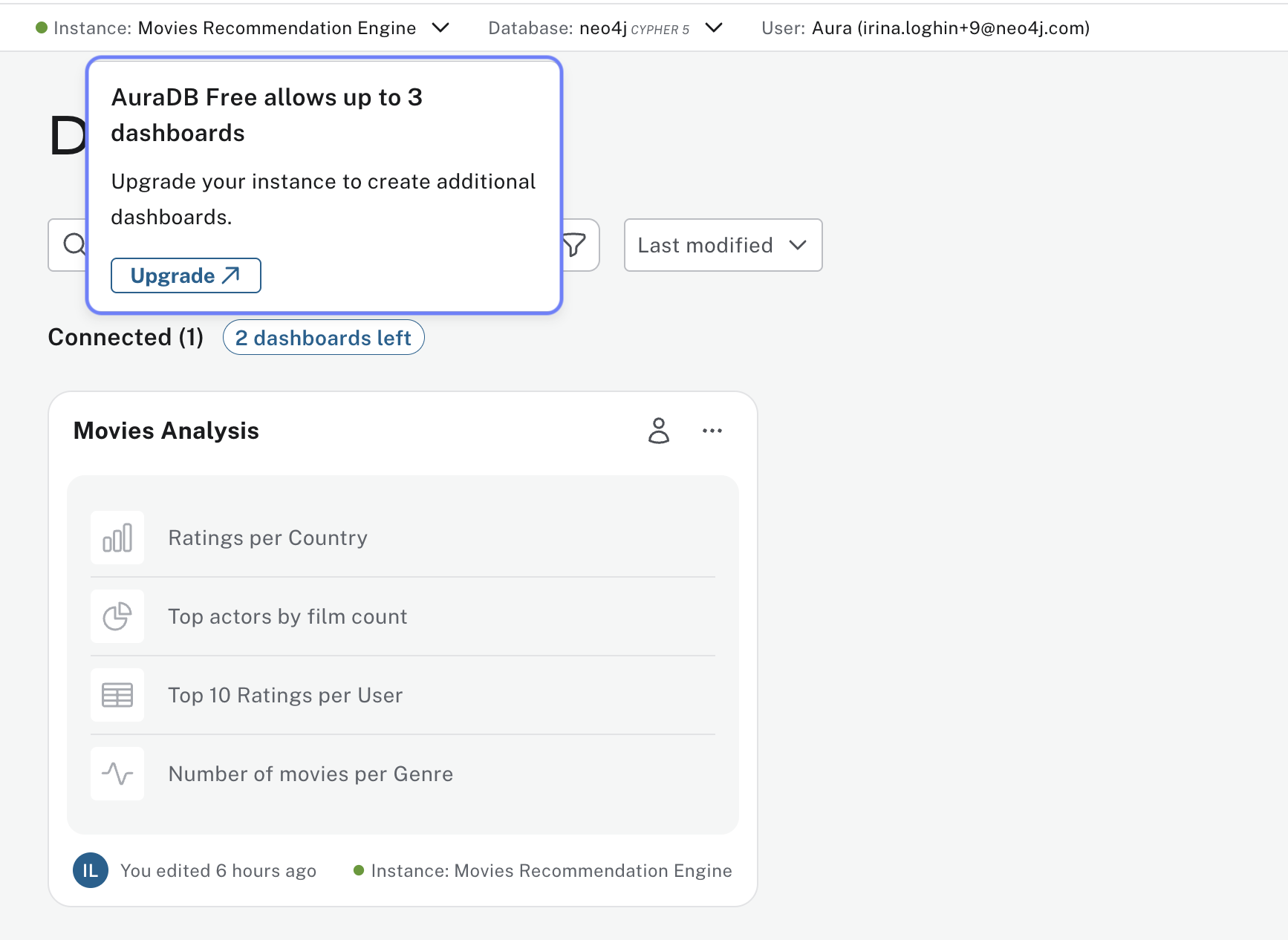
Task: Click the filter funnel icon
Action: 574,245
